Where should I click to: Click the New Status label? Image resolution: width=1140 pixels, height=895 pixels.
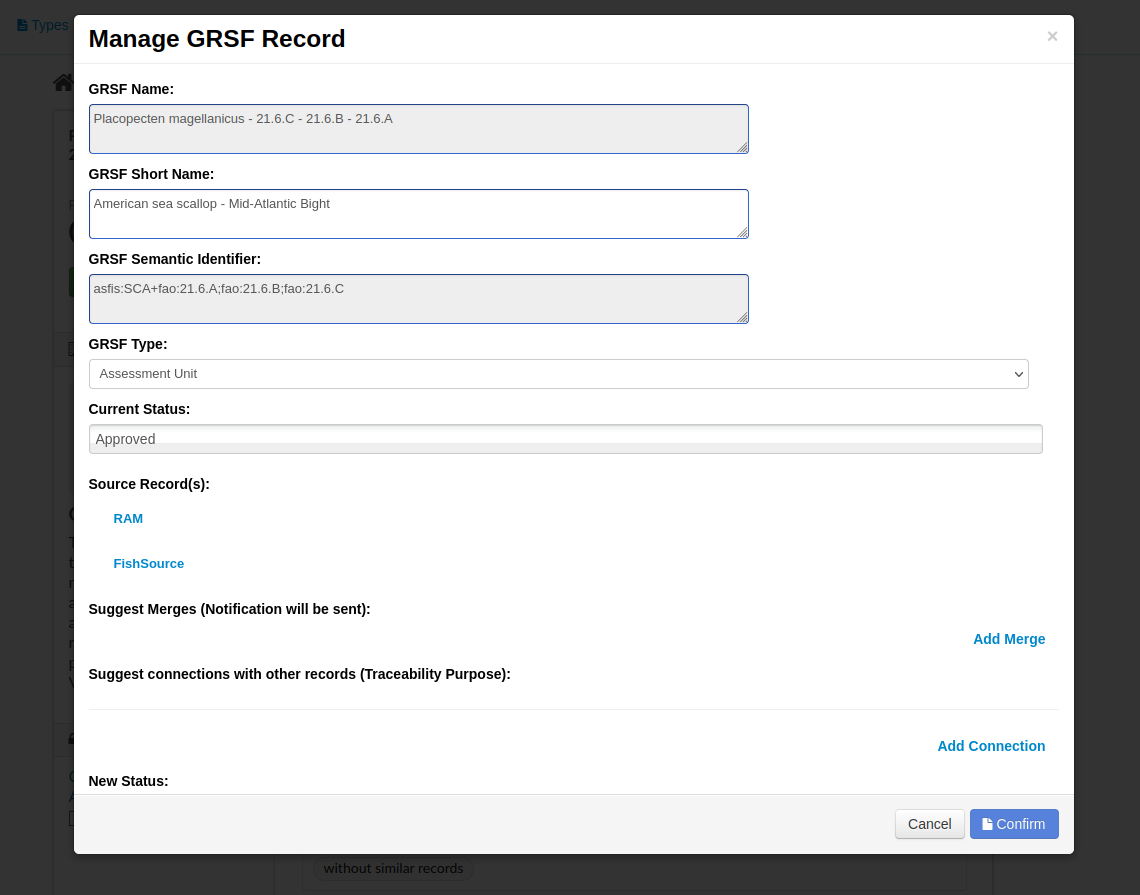click(x=128, y=781)
